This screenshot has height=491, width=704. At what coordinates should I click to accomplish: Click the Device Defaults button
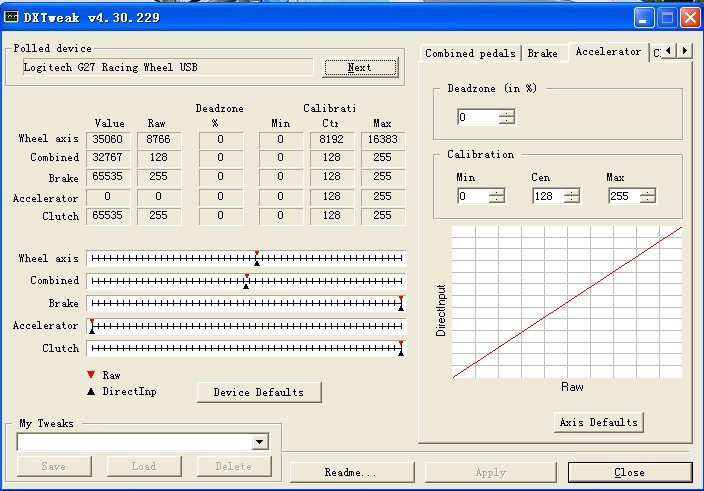(x=258, y=392)
